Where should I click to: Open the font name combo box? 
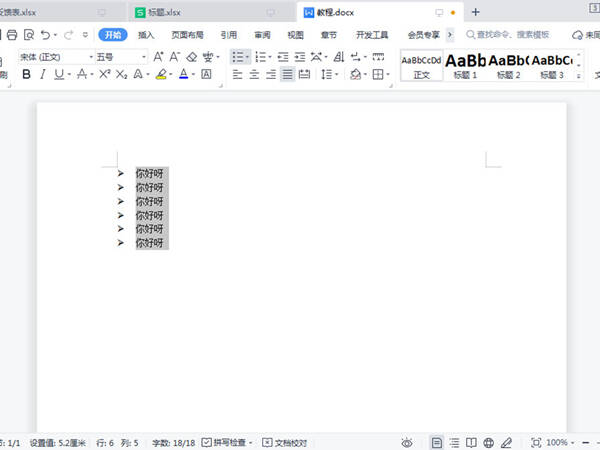[x=56, y=57]
